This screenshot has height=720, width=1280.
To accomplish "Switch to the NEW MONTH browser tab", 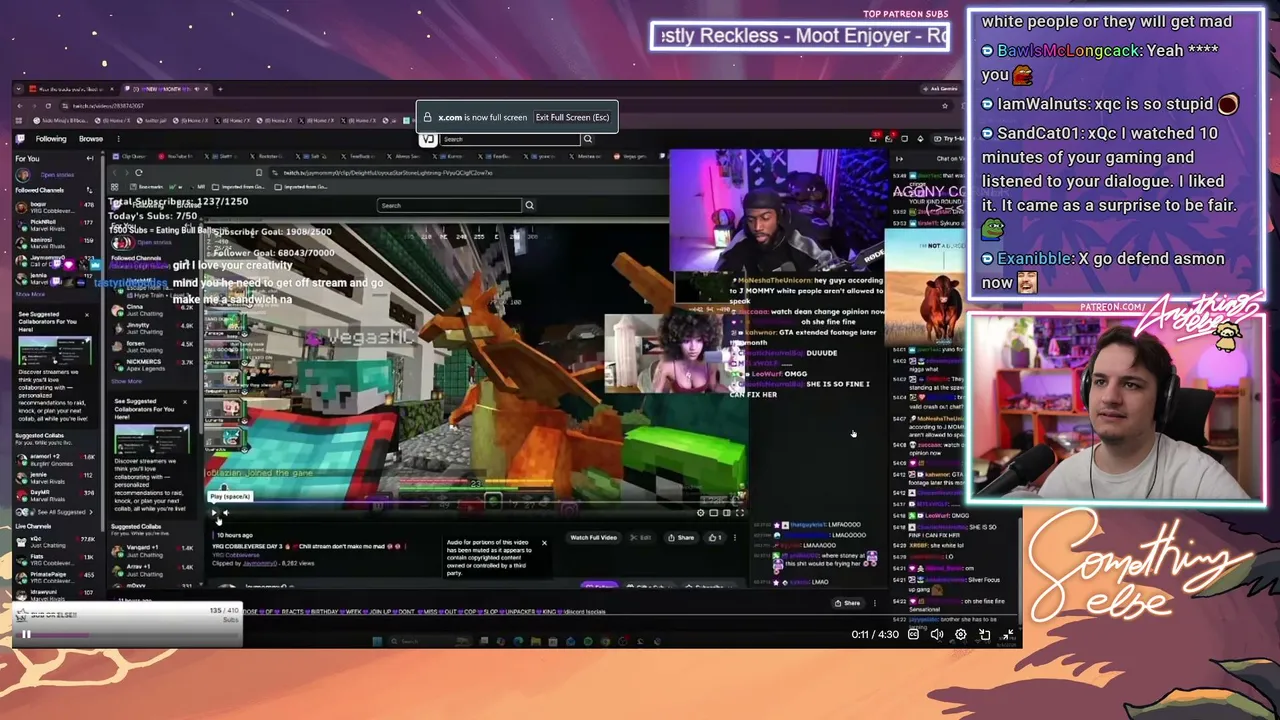I will click(167, 89).
